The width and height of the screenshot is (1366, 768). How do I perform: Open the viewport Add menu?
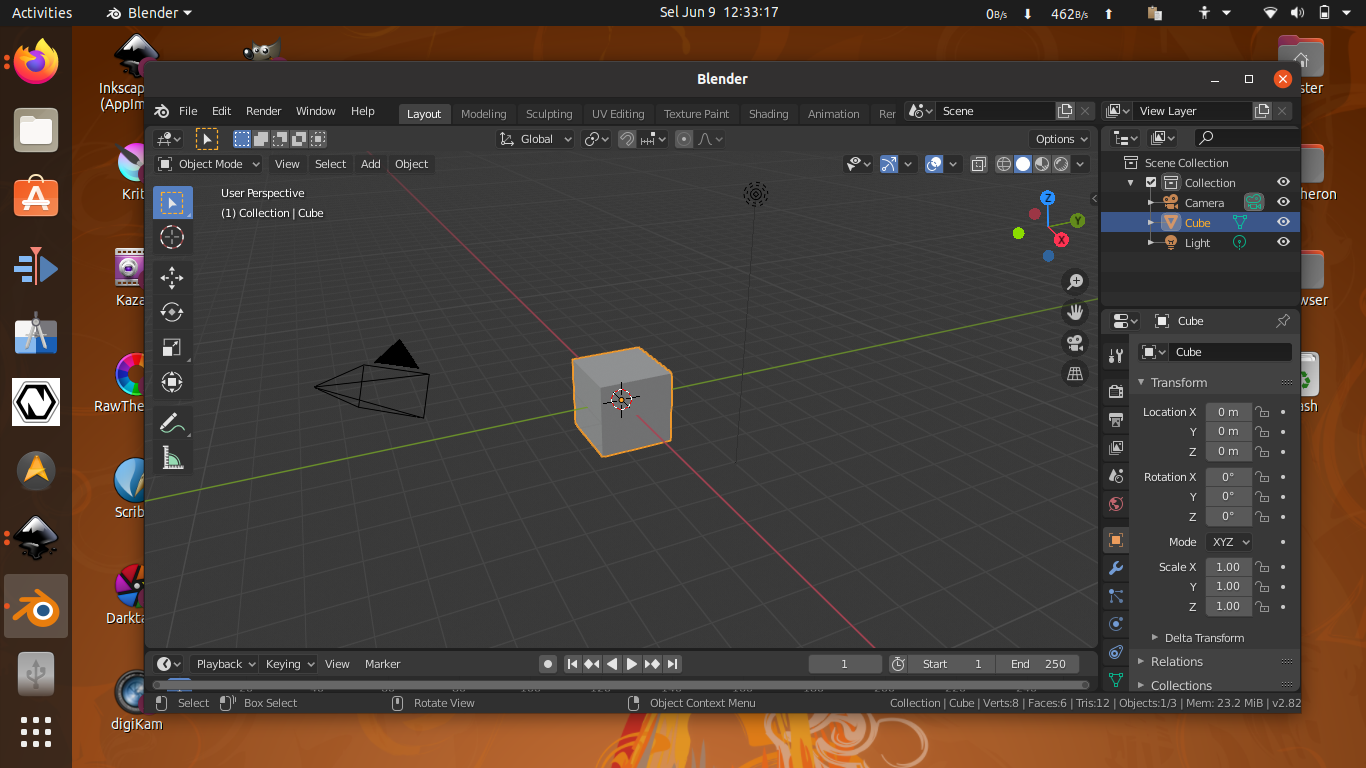tap(371, 164)
